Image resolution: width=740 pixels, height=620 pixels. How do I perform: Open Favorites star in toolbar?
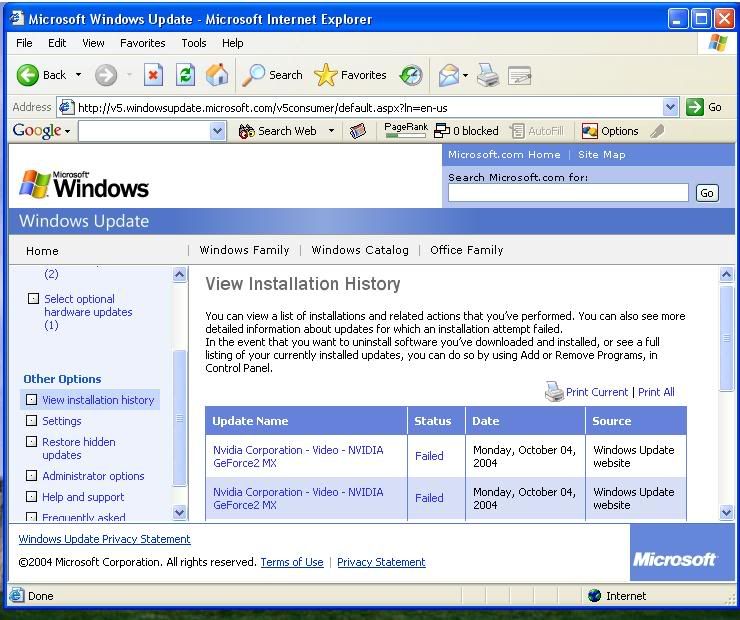326,75
